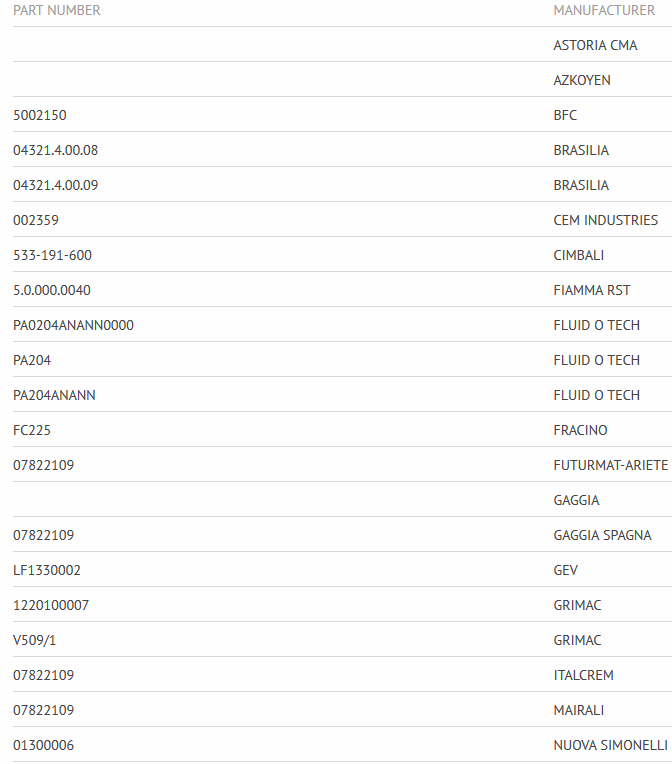
Task: Click the NUOVA SIMONELLI manufacturer name
Action: [x=610, y=745]
